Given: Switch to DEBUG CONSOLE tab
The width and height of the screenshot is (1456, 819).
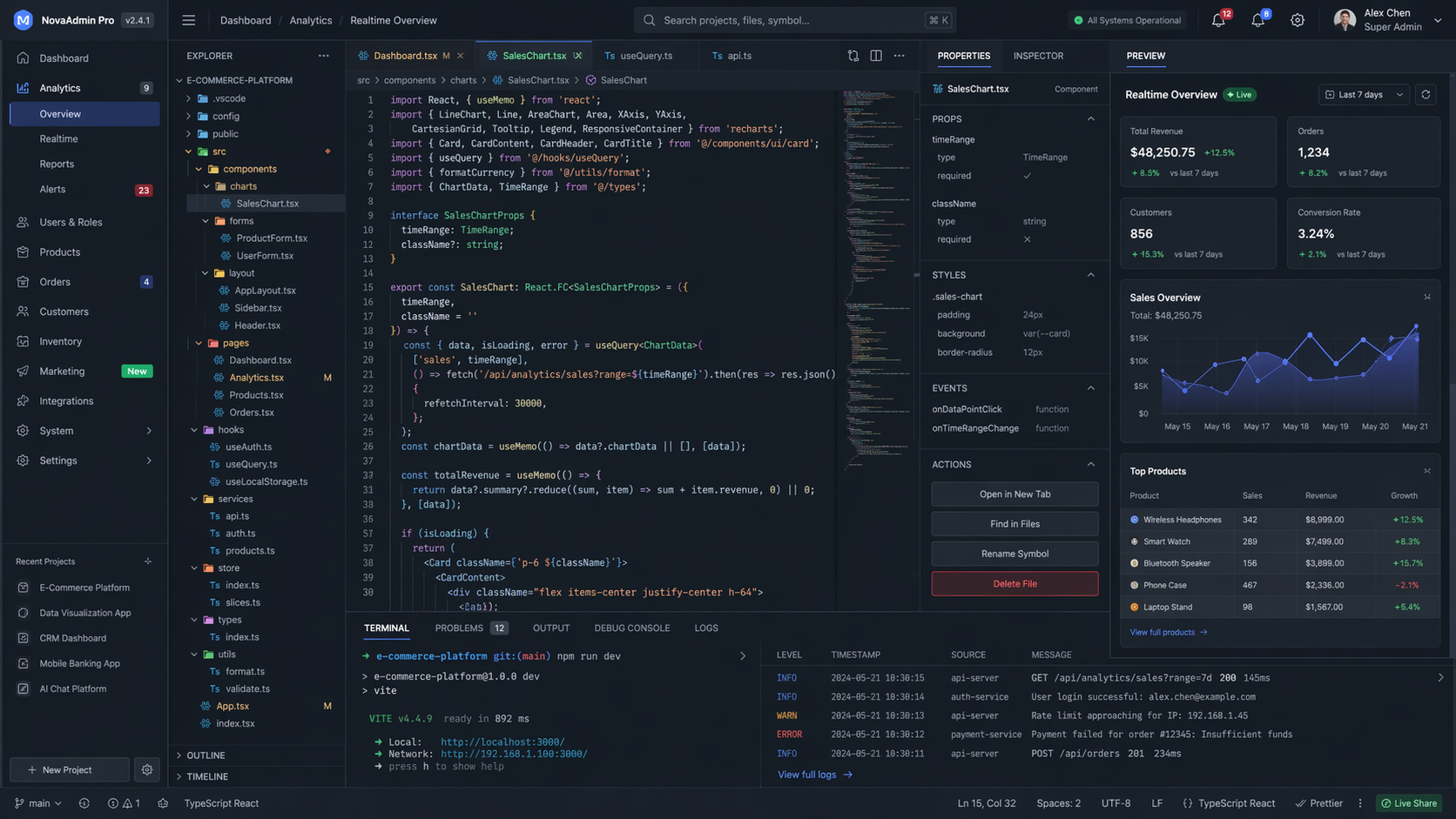Looking at the screenshot, I should [x=632, y=628].
